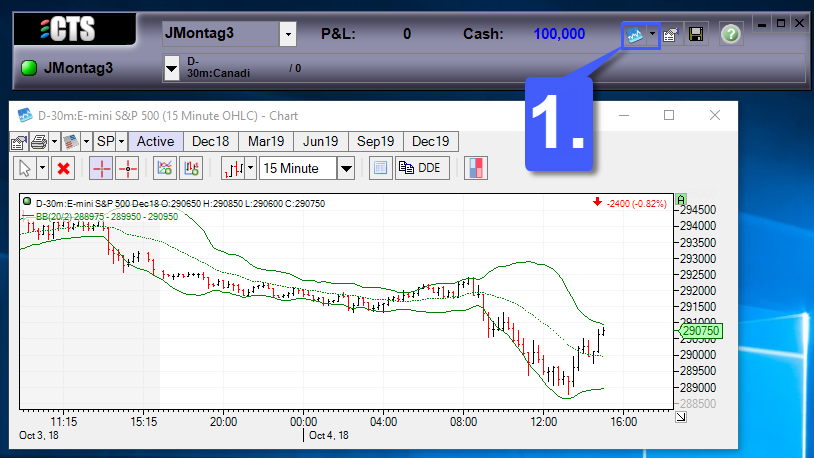Click the 12:00 time axis label

point(544,422)
